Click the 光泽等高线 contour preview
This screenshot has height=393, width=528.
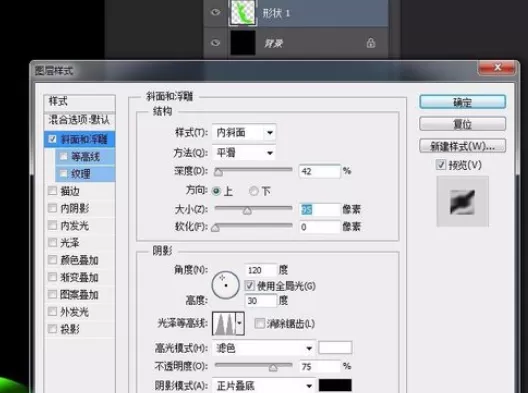click(224, 323)
